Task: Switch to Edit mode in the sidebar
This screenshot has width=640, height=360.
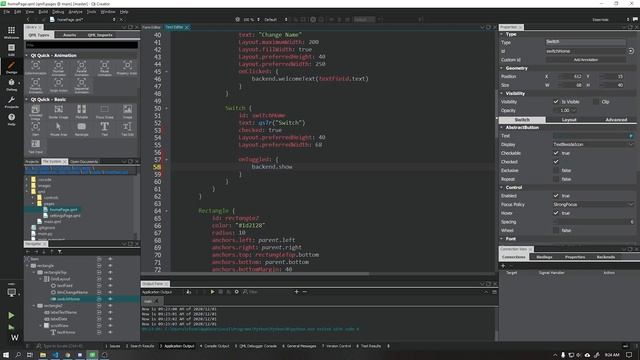Action: [x=11, y=50]
